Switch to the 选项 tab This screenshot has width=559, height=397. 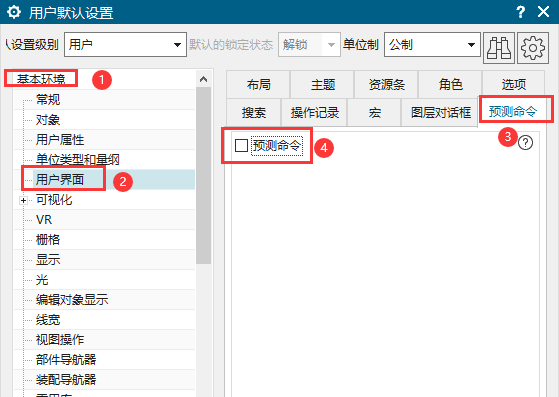[514, 84]
